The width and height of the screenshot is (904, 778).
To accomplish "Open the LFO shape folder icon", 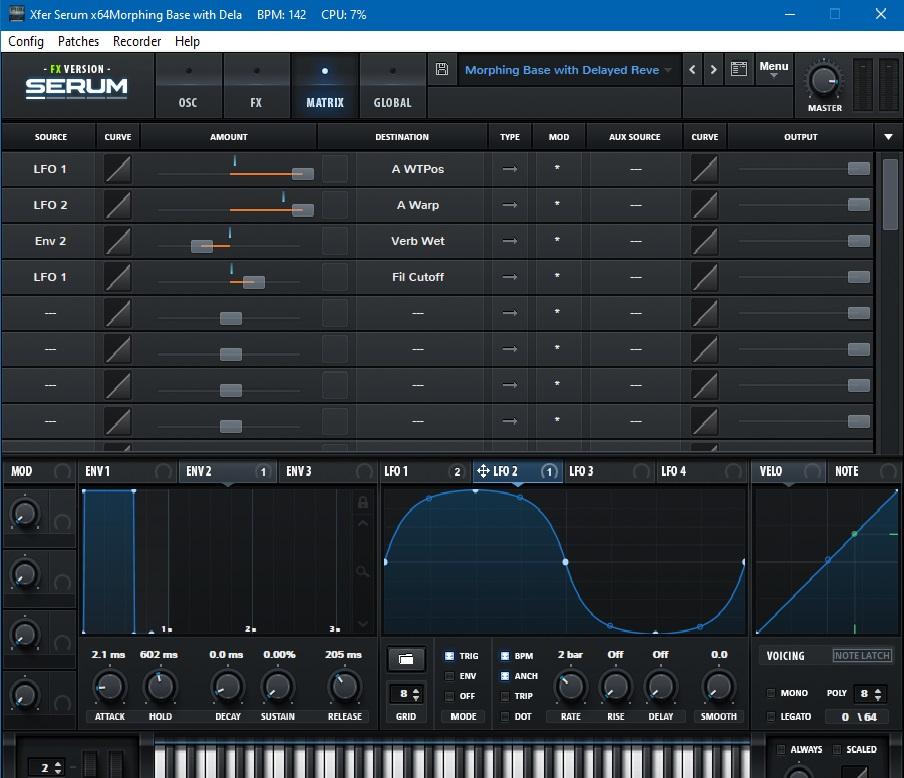I will tap(406, 659).
